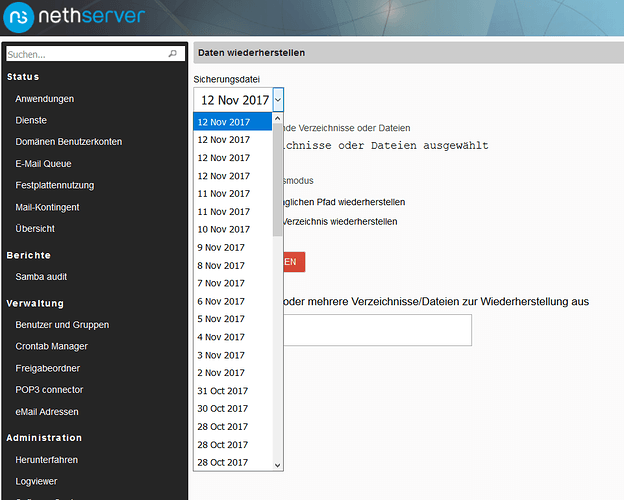
Task: Select the highlighted 12 Nov 2017 entry
Action: coord(233,122)
